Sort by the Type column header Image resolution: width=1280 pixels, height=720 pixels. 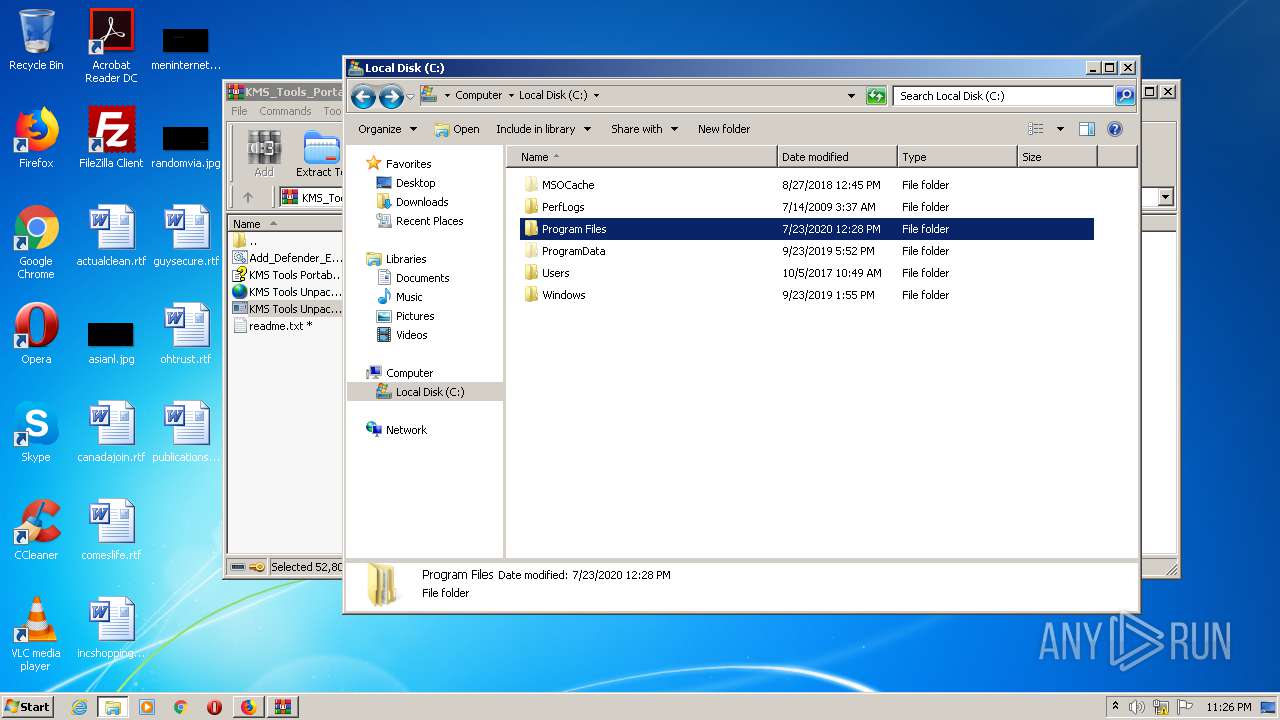coord(957,157)
